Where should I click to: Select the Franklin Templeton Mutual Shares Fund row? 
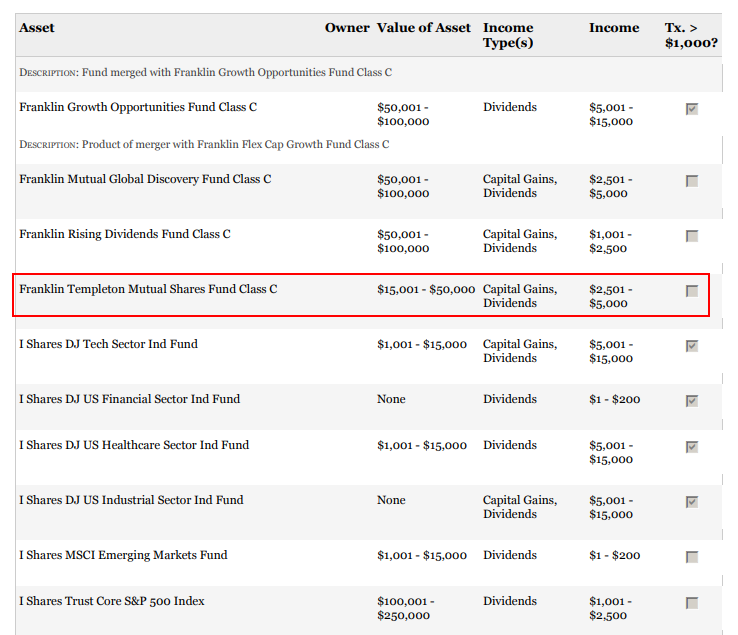pos(148,289)
